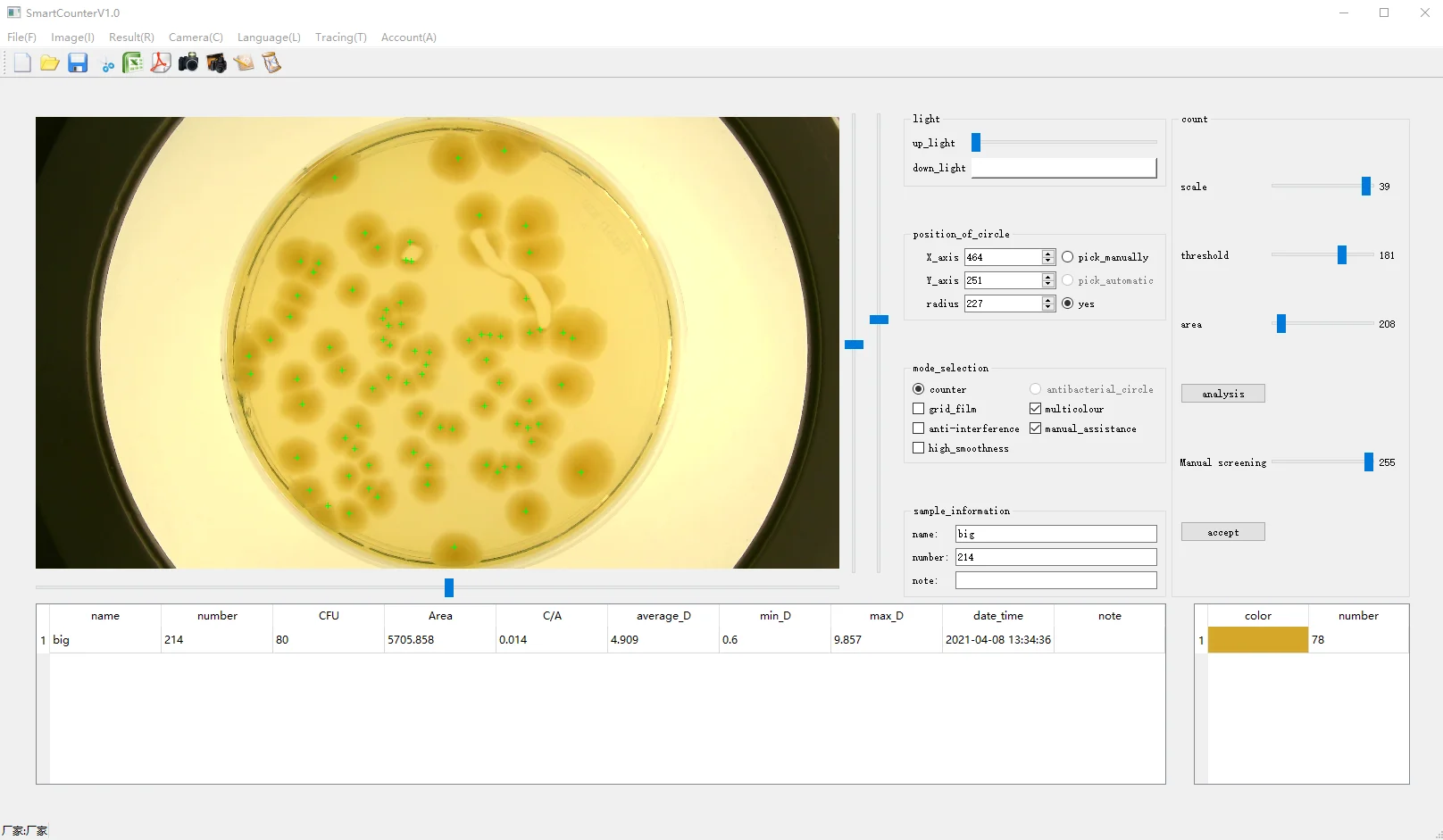
Task: Click the scissors icon in the toolbar
Action: click(108, 65)
